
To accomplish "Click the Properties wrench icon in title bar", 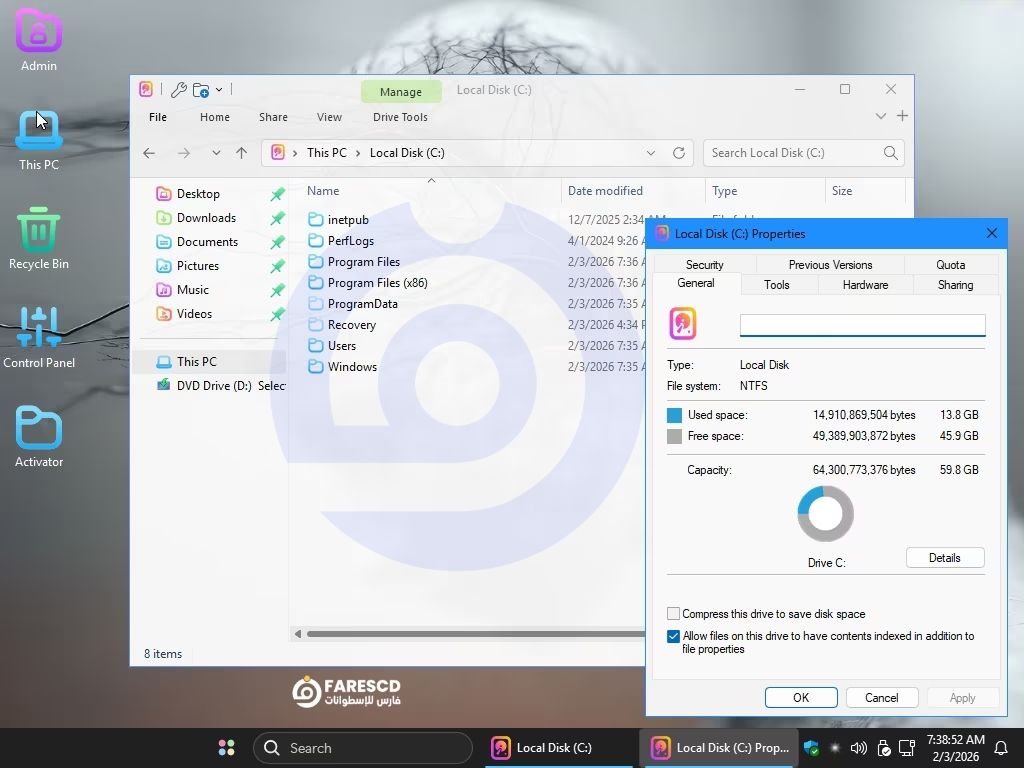I will coord(179,90).
